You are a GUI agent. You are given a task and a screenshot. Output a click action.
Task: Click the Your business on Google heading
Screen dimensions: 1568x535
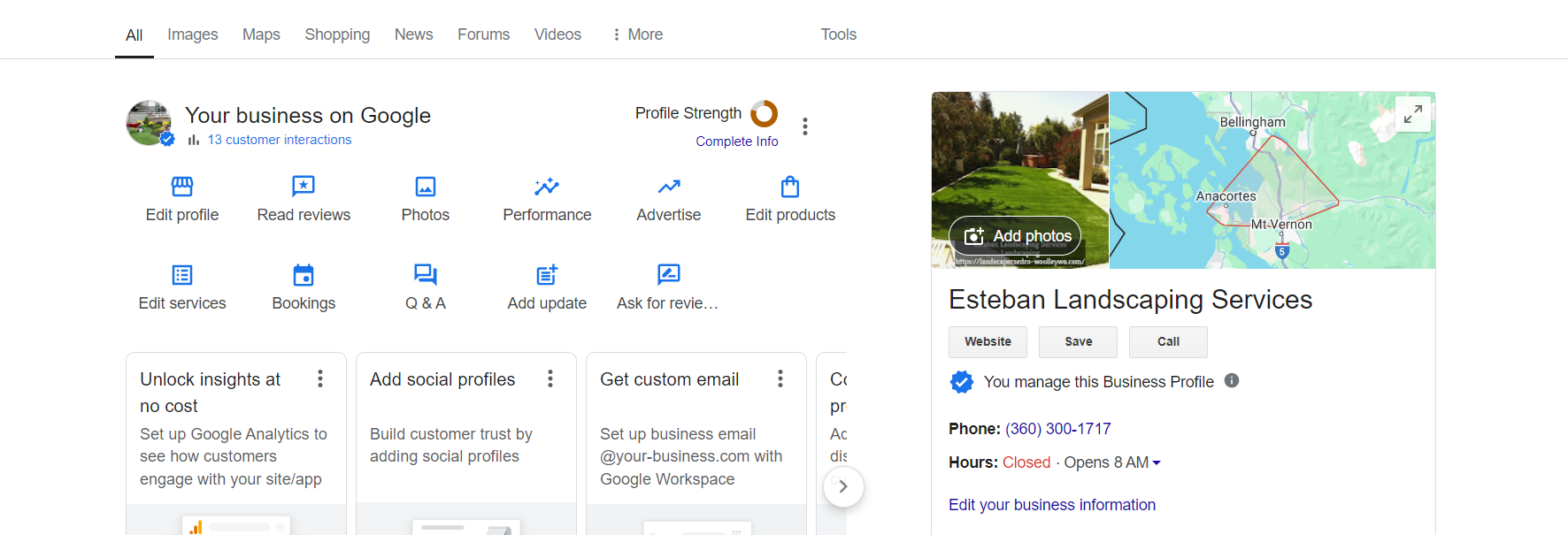[x=308, y=115]
